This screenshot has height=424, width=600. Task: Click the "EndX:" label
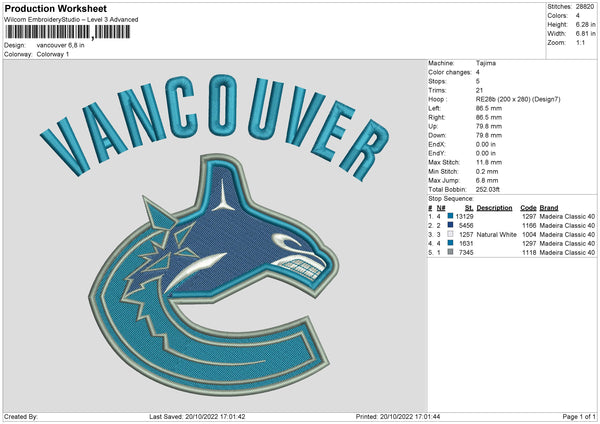click(437, 144)
